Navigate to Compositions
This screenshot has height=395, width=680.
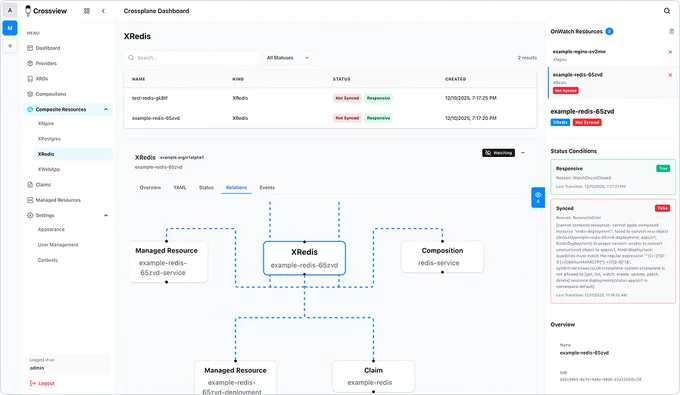[x=51, y=94]
